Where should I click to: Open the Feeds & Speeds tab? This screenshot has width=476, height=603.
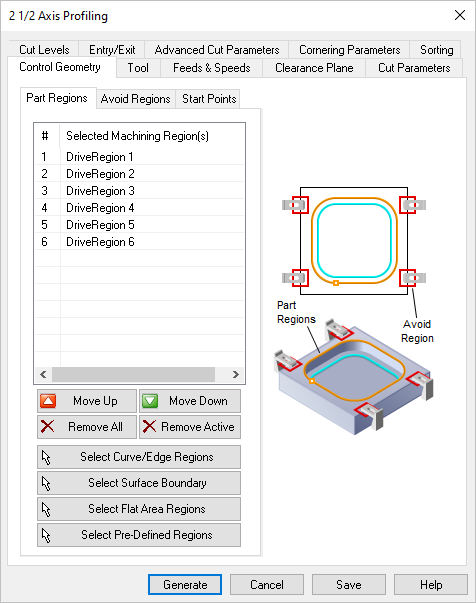[211, 68]
